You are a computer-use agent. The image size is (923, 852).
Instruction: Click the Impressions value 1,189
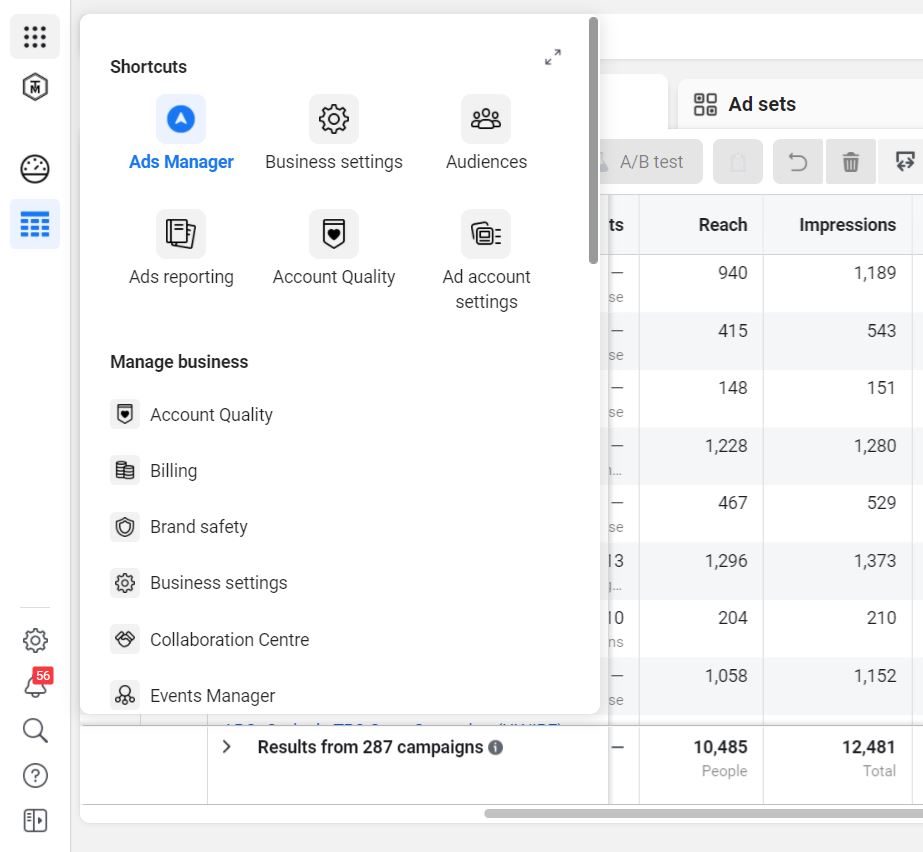pyautogui.click(x=875, y=273)
